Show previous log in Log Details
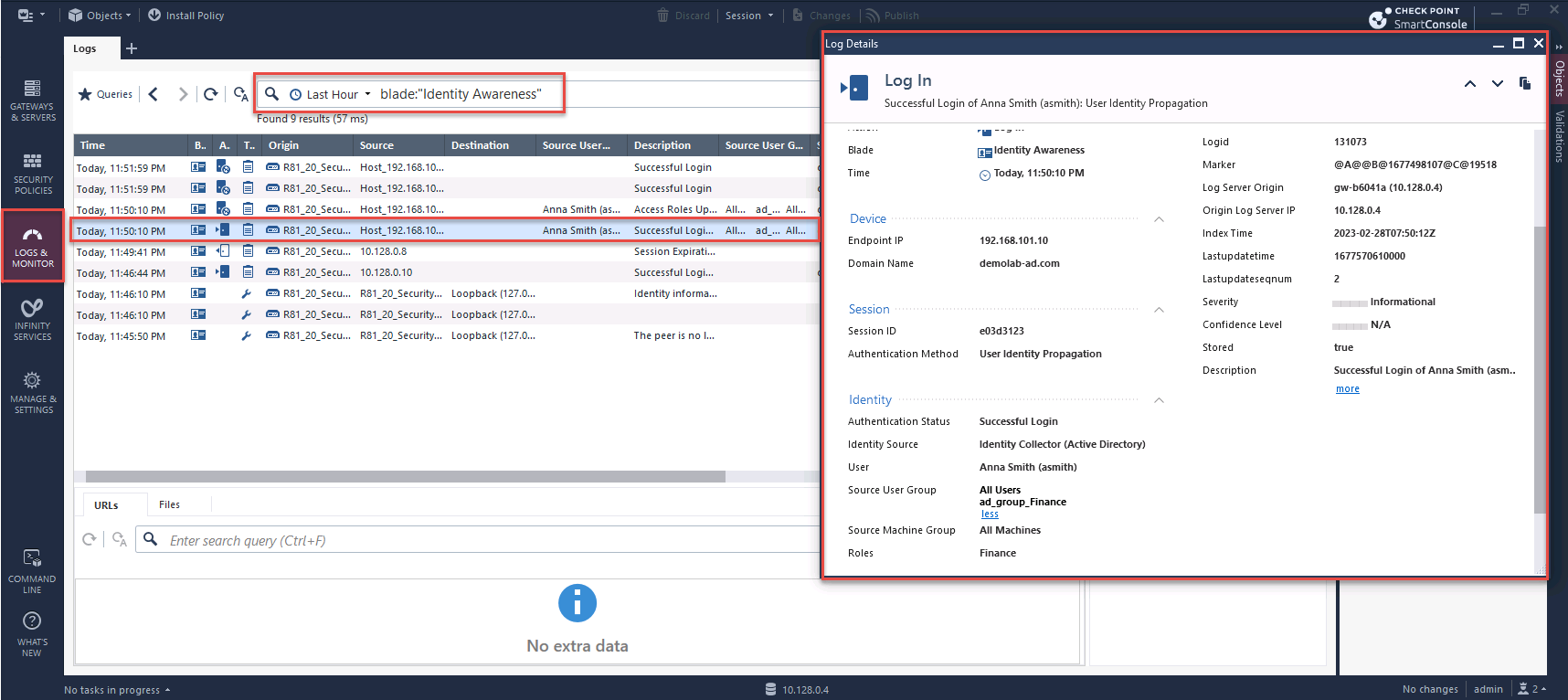 [x=1470, y=84]
